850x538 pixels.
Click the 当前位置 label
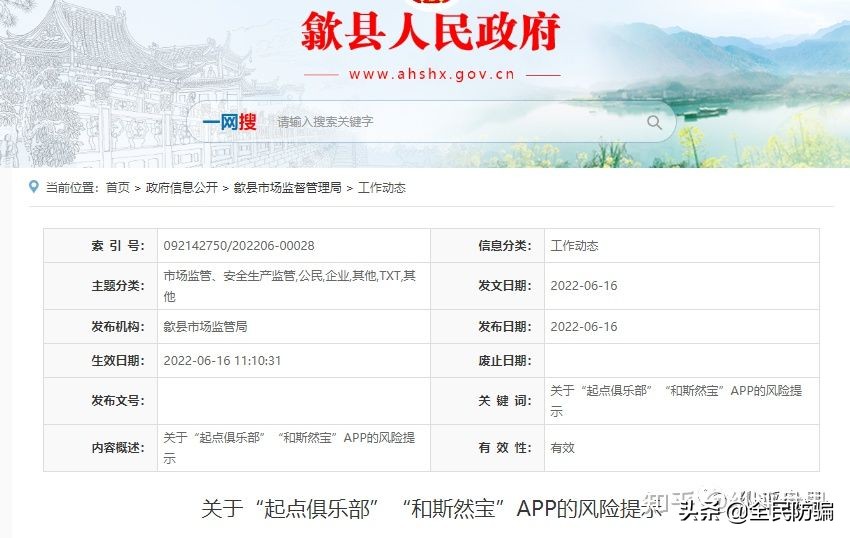pyautogui.click(x=72, y=188)
